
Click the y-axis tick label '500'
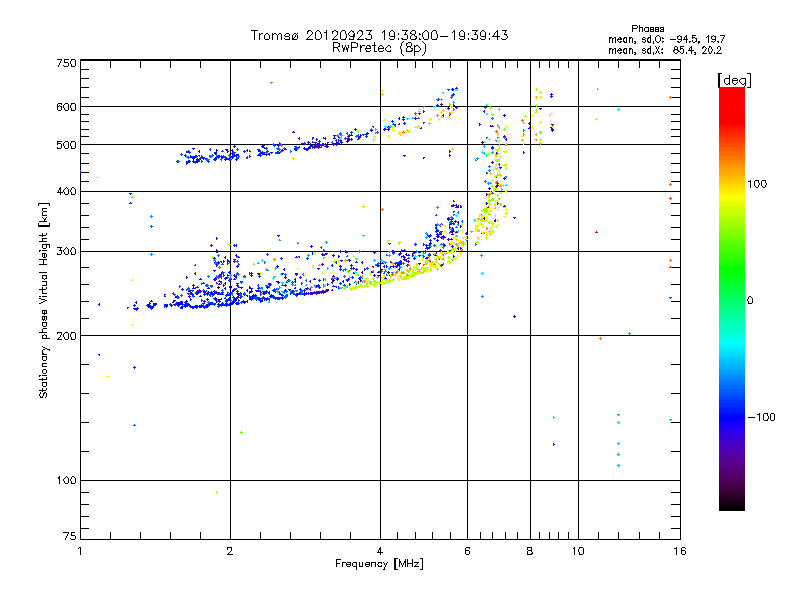click(x=66, y=145)
